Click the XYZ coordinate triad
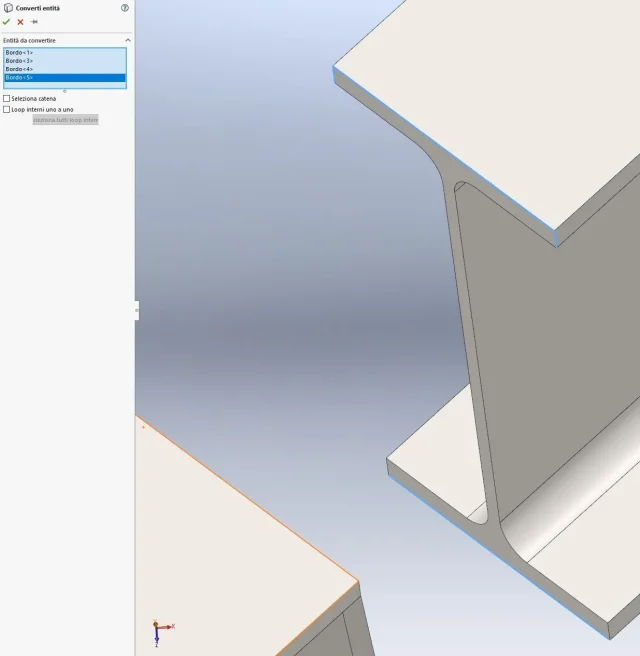640x656 pixels. [163, 633]
